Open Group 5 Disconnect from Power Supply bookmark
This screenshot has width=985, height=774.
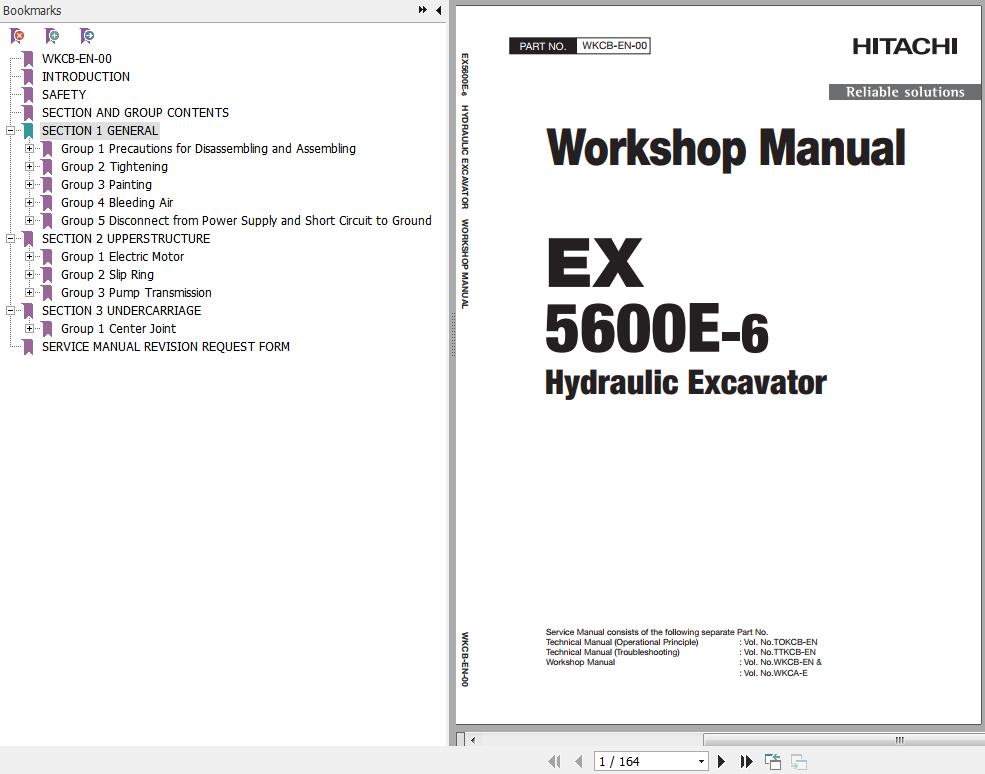[246, 221]
